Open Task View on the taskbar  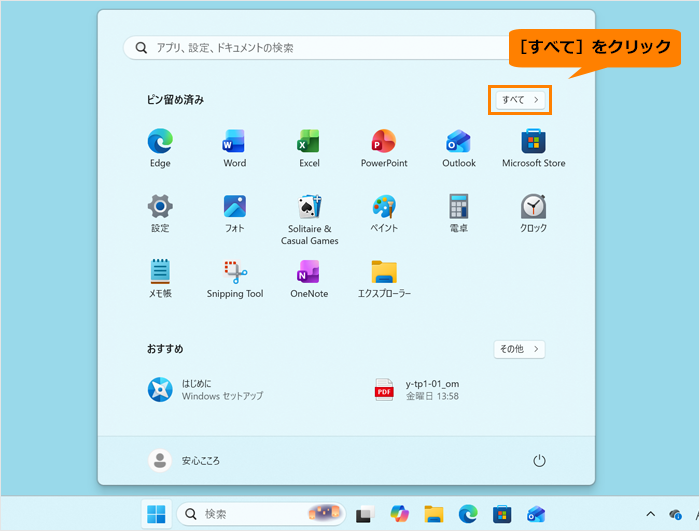coord(365,514)
